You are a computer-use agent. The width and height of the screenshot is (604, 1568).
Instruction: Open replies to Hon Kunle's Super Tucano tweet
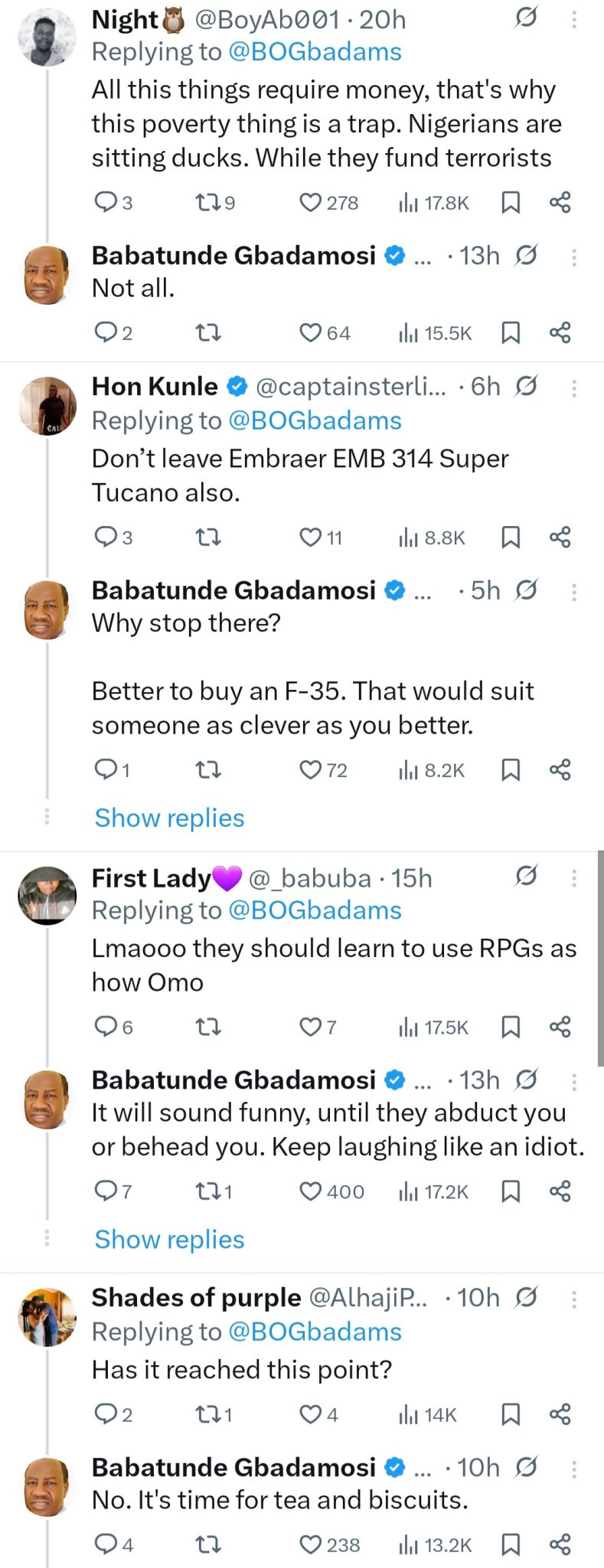(x=105, y=537)
